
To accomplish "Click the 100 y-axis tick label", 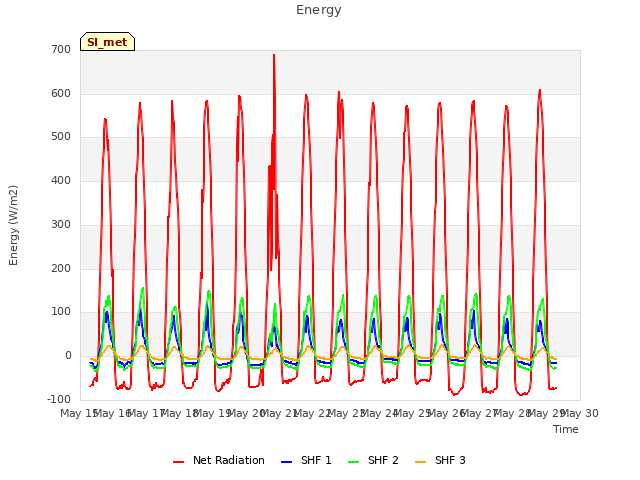I will (x=61, y=312).
